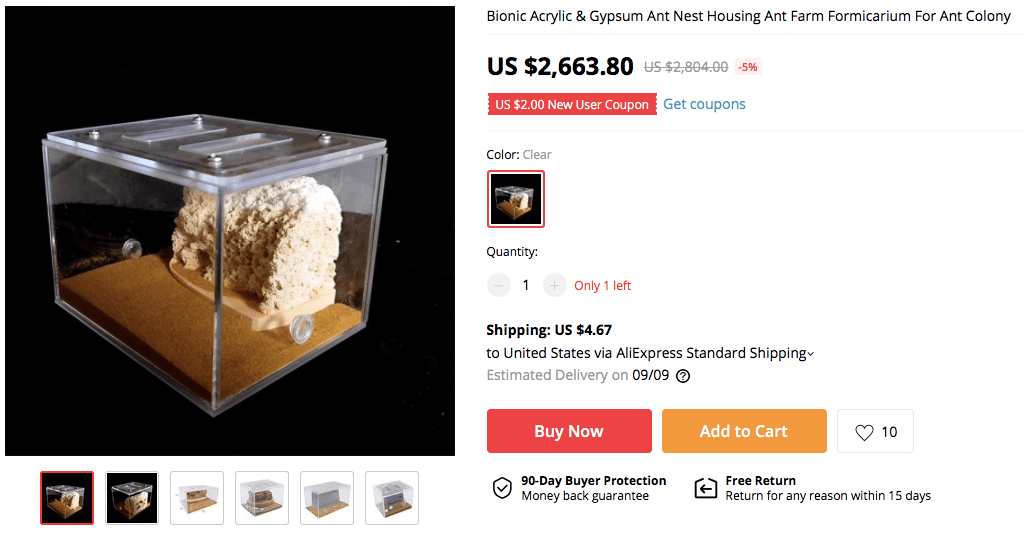This screenshot has height=534, width=1024.
Task: Increase quantity with the plus button
Action: (555, 285)
